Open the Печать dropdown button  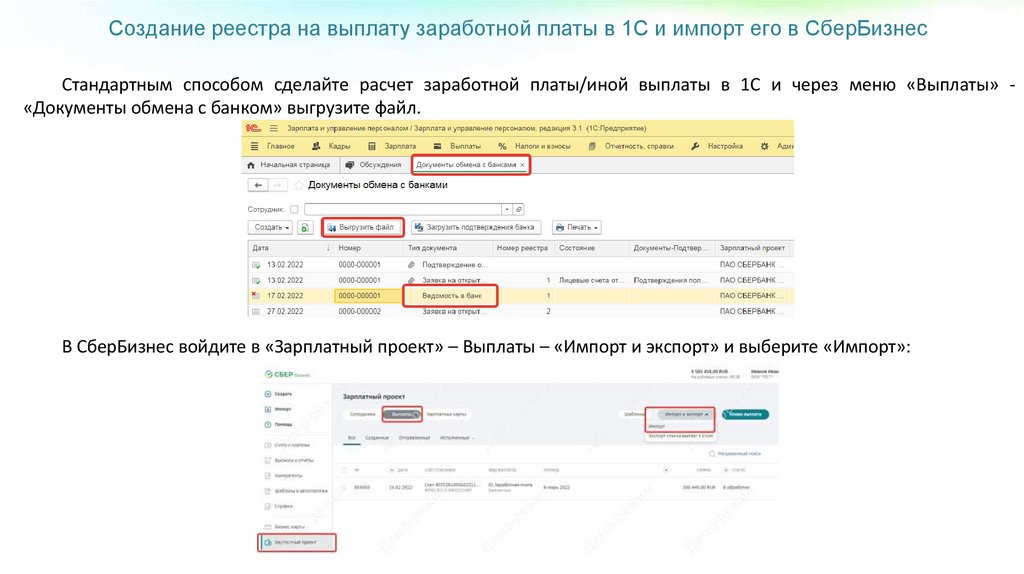point(577,227)
